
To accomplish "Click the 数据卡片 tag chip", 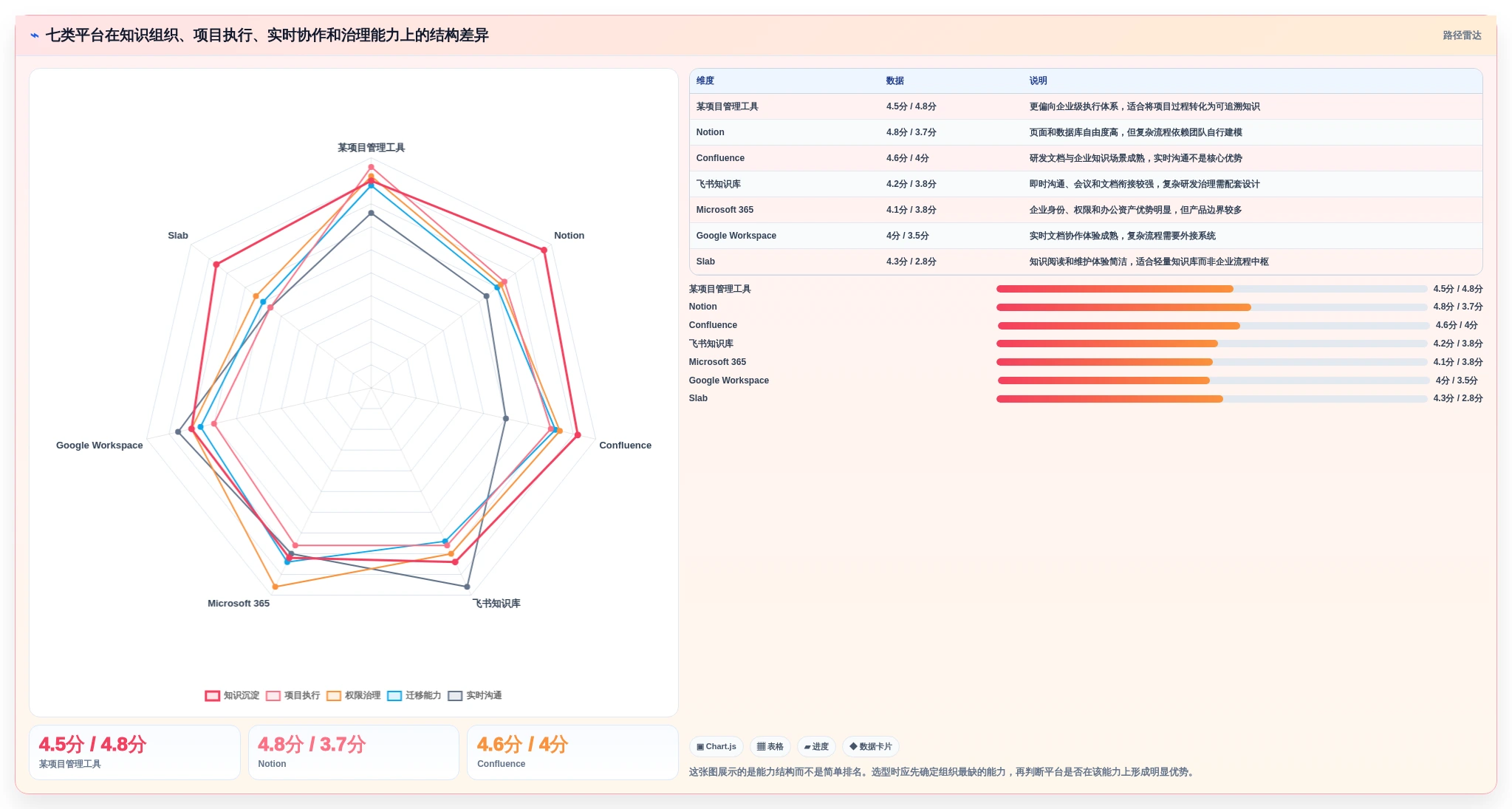I will coord(870,746).
